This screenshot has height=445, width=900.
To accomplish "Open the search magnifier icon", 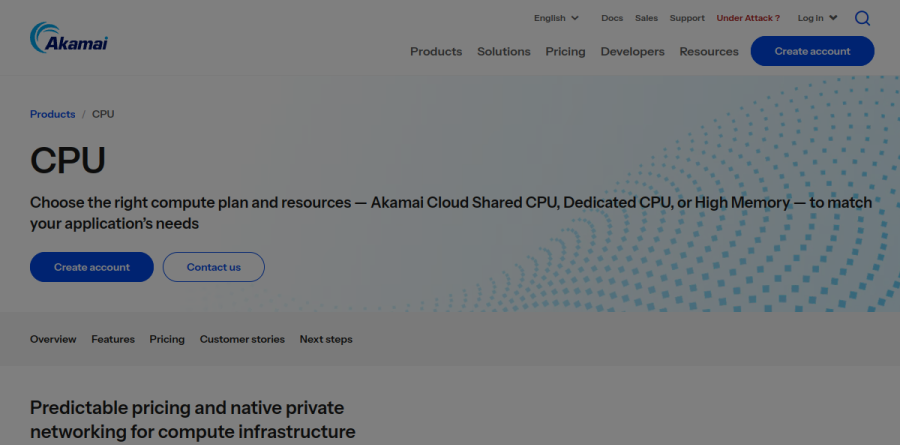I will [x=862, y=18].
